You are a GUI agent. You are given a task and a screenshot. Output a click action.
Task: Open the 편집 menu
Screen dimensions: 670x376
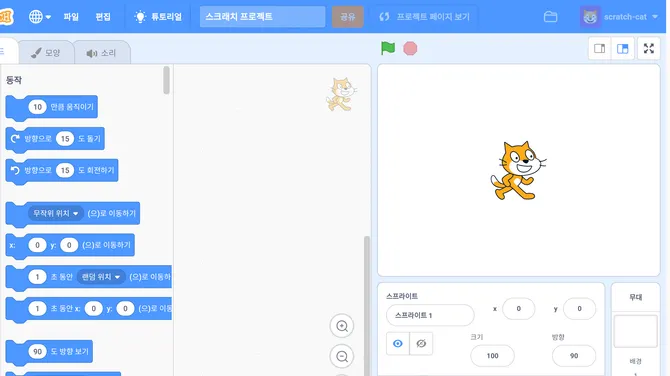[103, 17]
